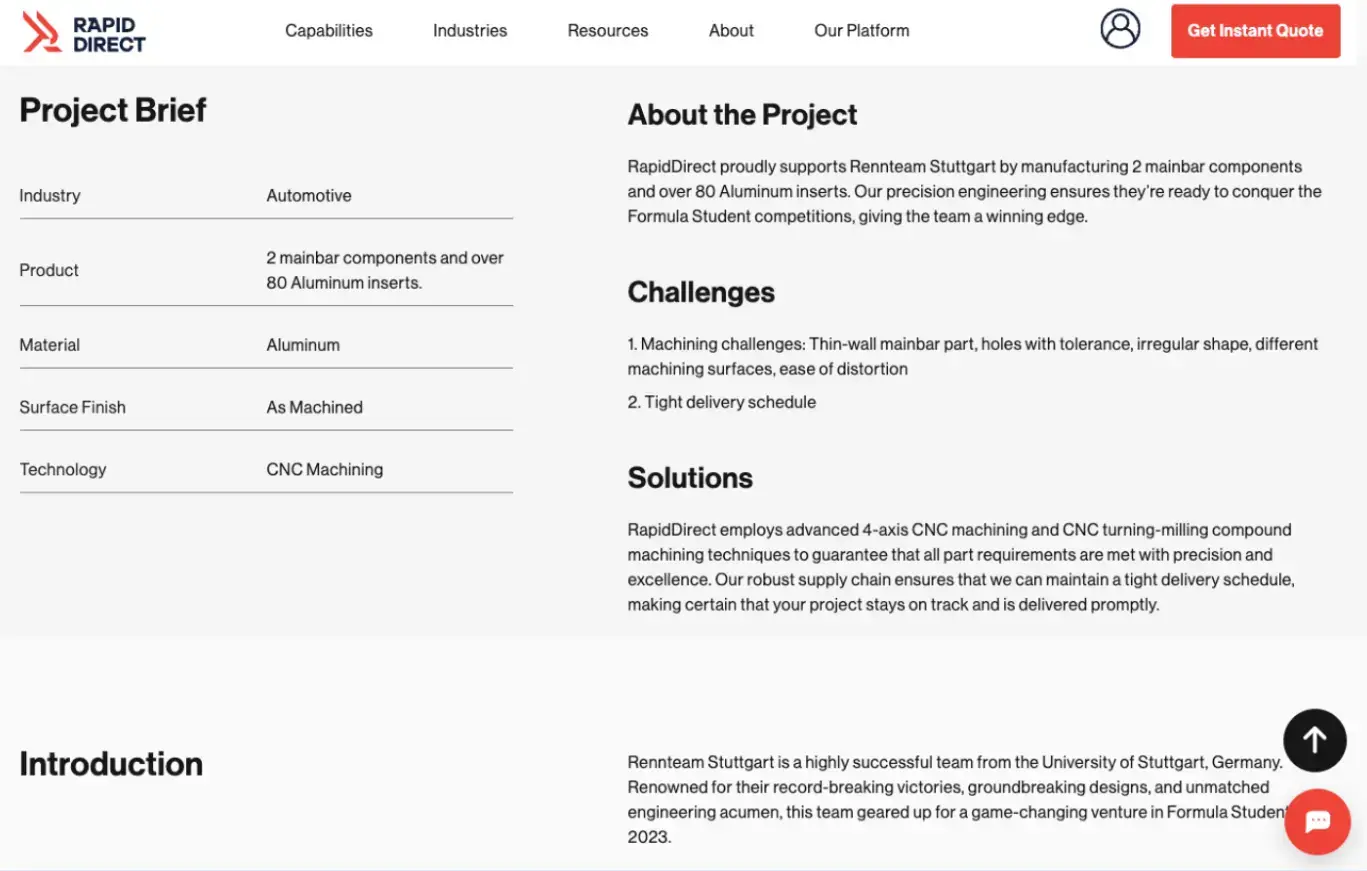Screen dimensions: 1367x871
Task: Click the Aluminum material value
Action: (x=303, y=345)
